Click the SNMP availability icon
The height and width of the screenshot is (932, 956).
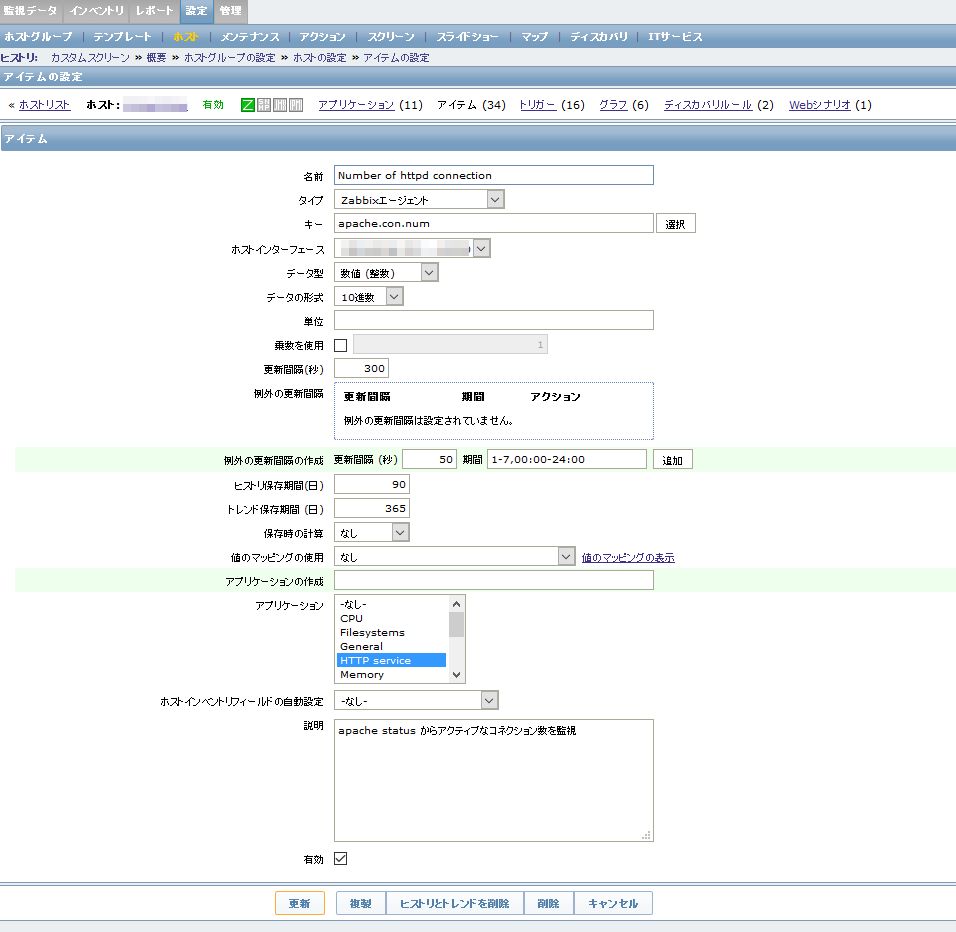pos(264,105)
